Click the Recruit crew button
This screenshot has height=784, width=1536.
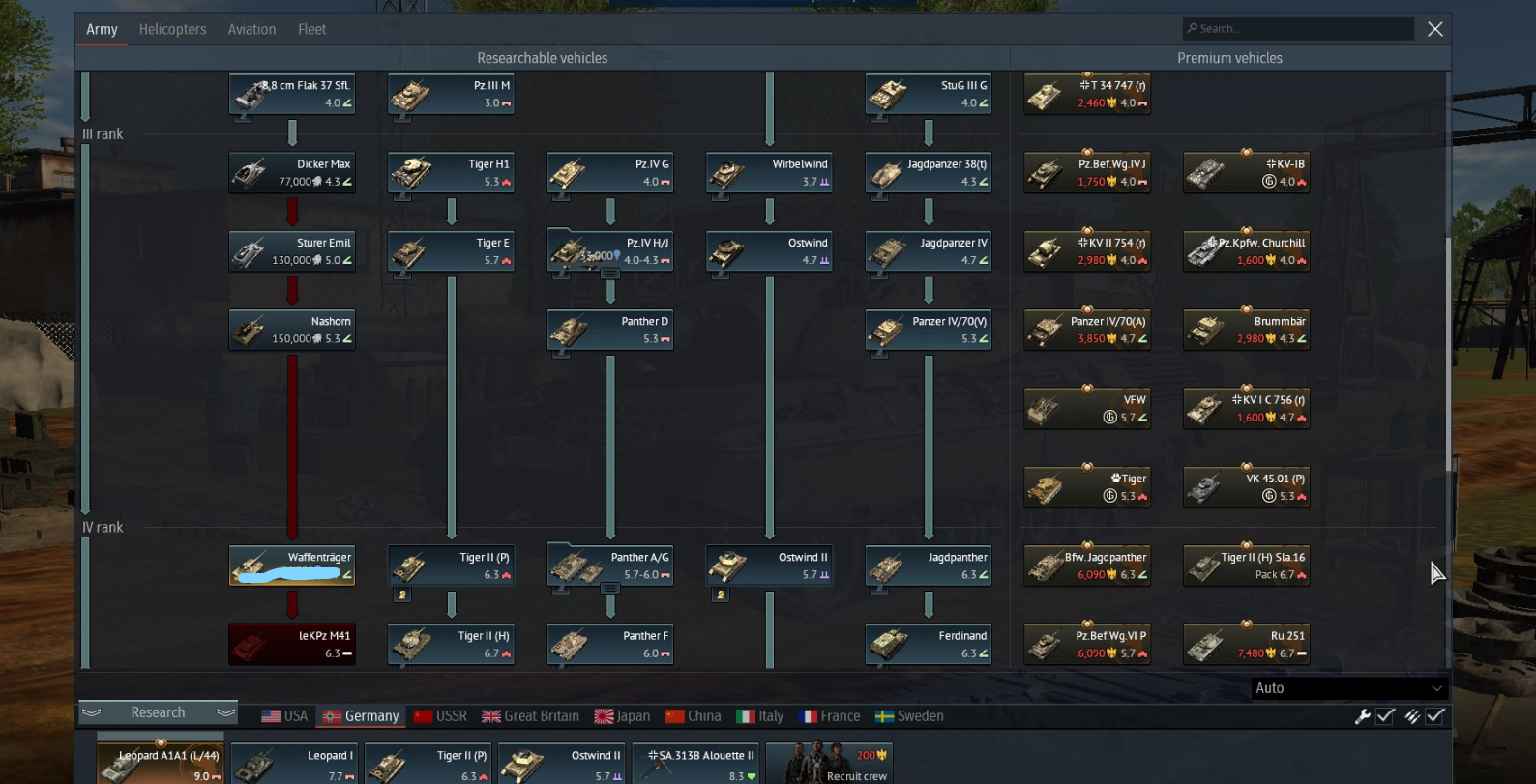tap(828, 763)
